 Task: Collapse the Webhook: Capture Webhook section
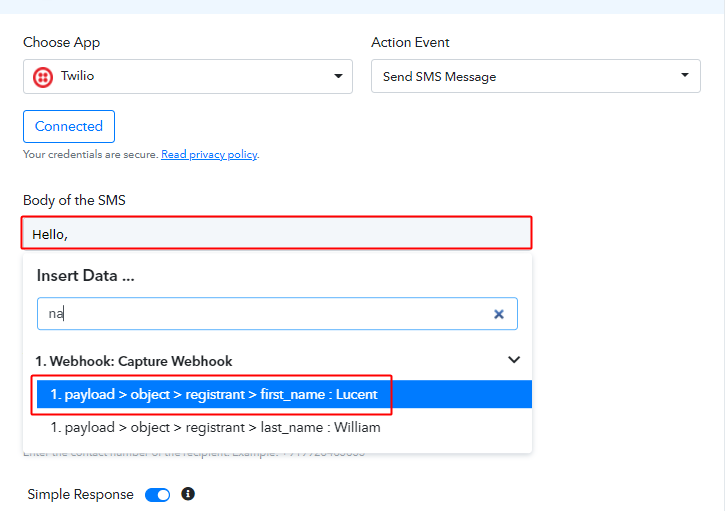(514, 359)
